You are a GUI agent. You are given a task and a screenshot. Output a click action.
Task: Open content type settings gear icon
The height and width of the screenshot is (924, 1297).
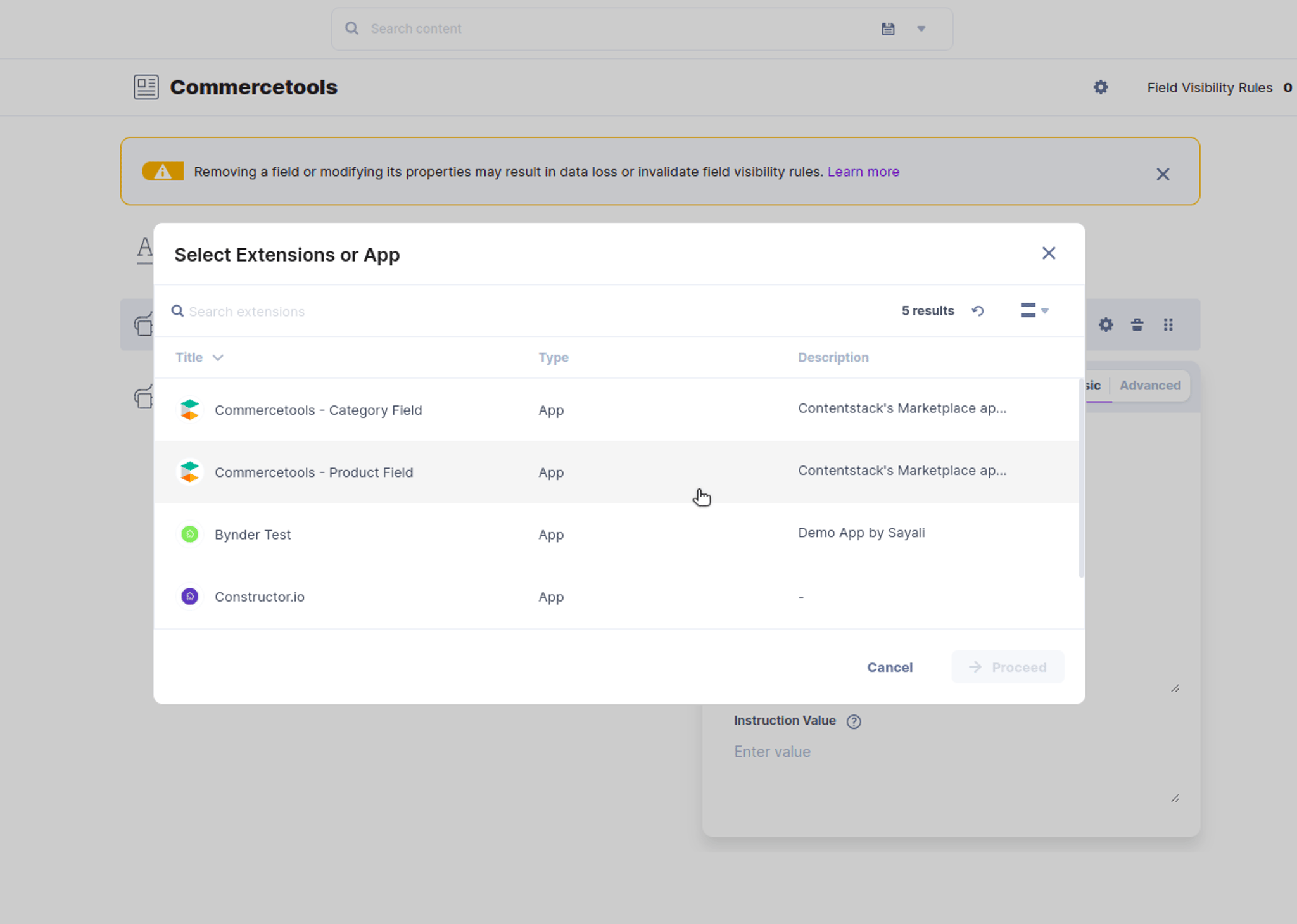[1101, 87]
